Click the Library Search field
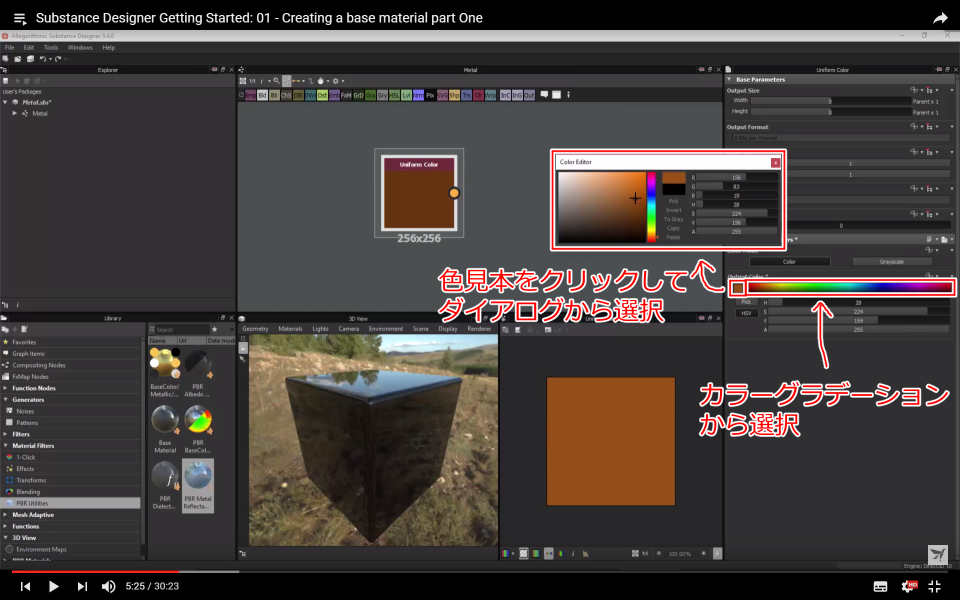Screen dimensions: 960x600 pyautogui.click(x=181, y=329)
